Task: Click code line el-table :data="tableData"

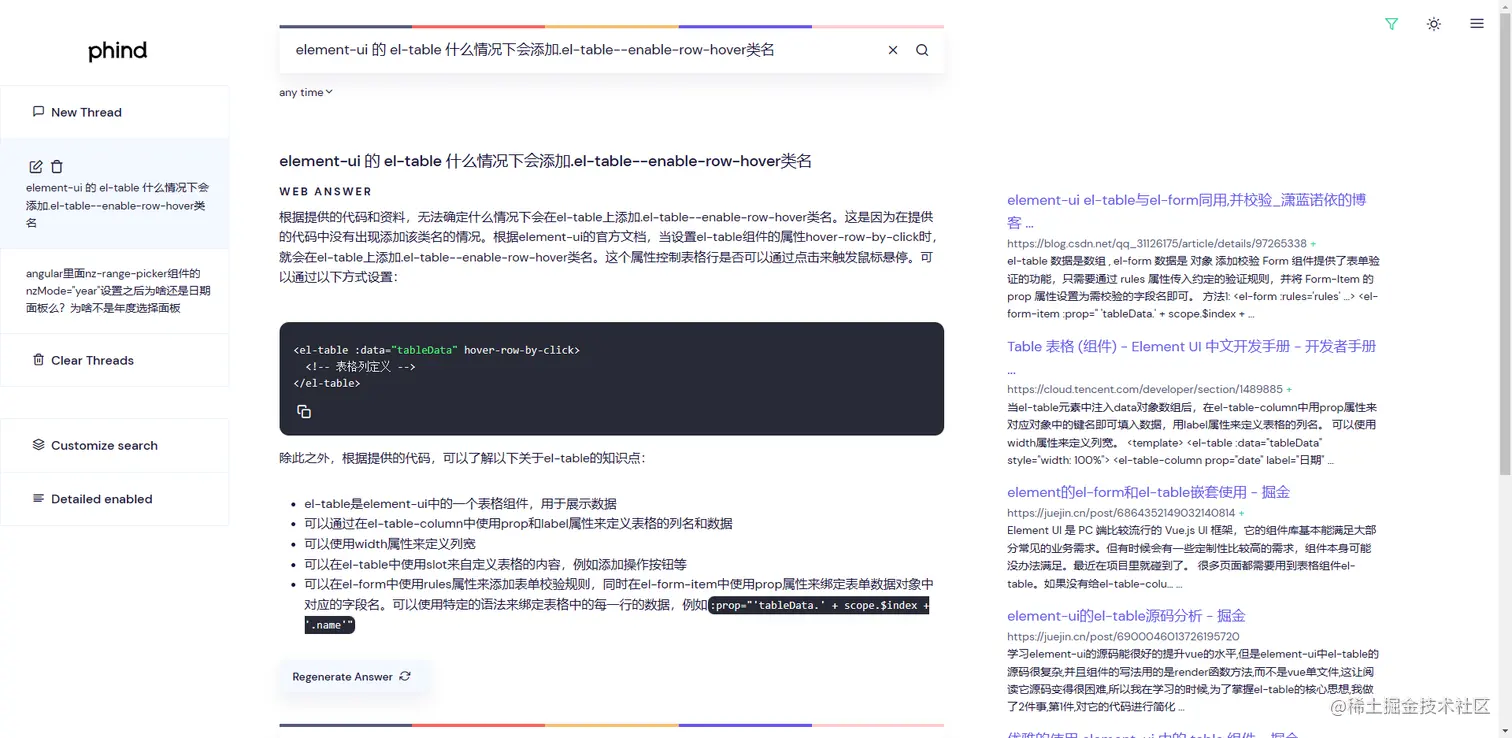Action: pyautogui.click(x=437, y=350)
